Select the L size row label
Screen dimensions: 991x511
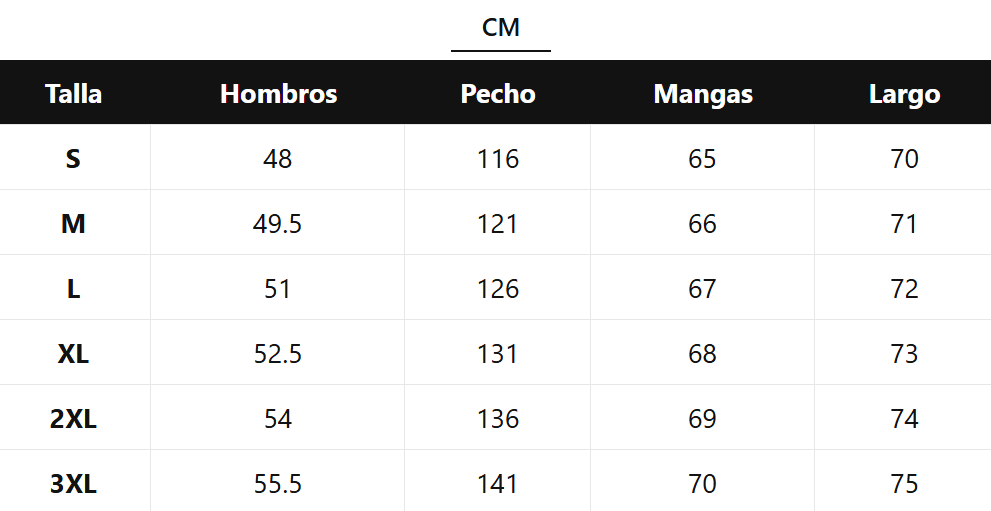(73, 289)
